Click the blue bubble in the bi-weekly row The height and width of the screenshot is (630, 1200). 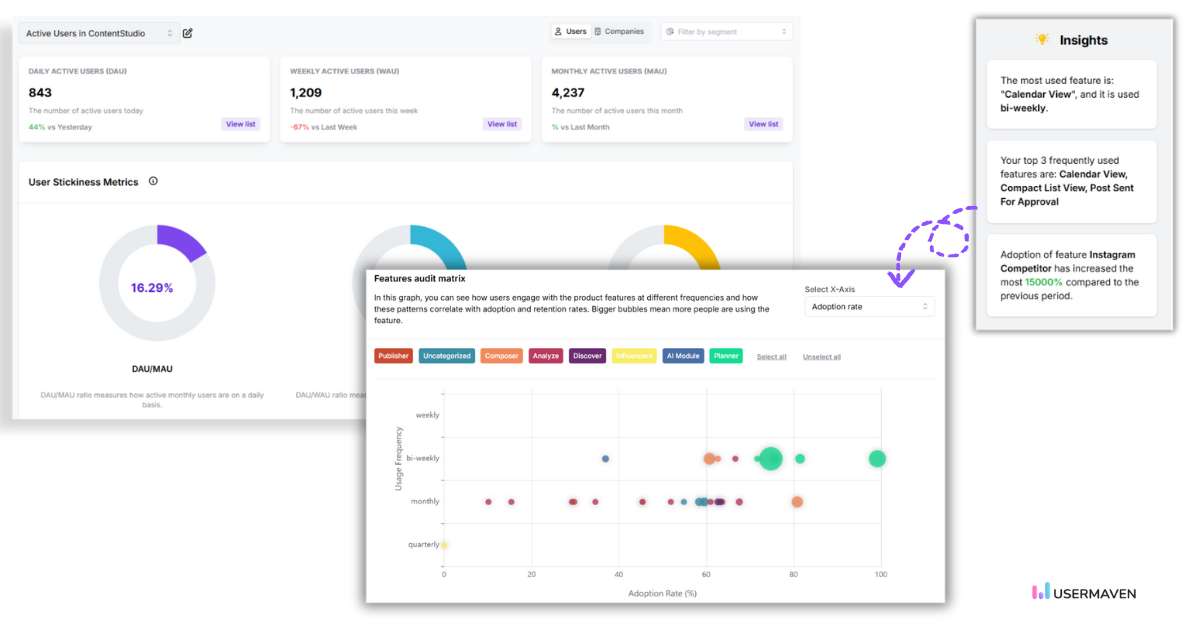click(x=605, y=458)
